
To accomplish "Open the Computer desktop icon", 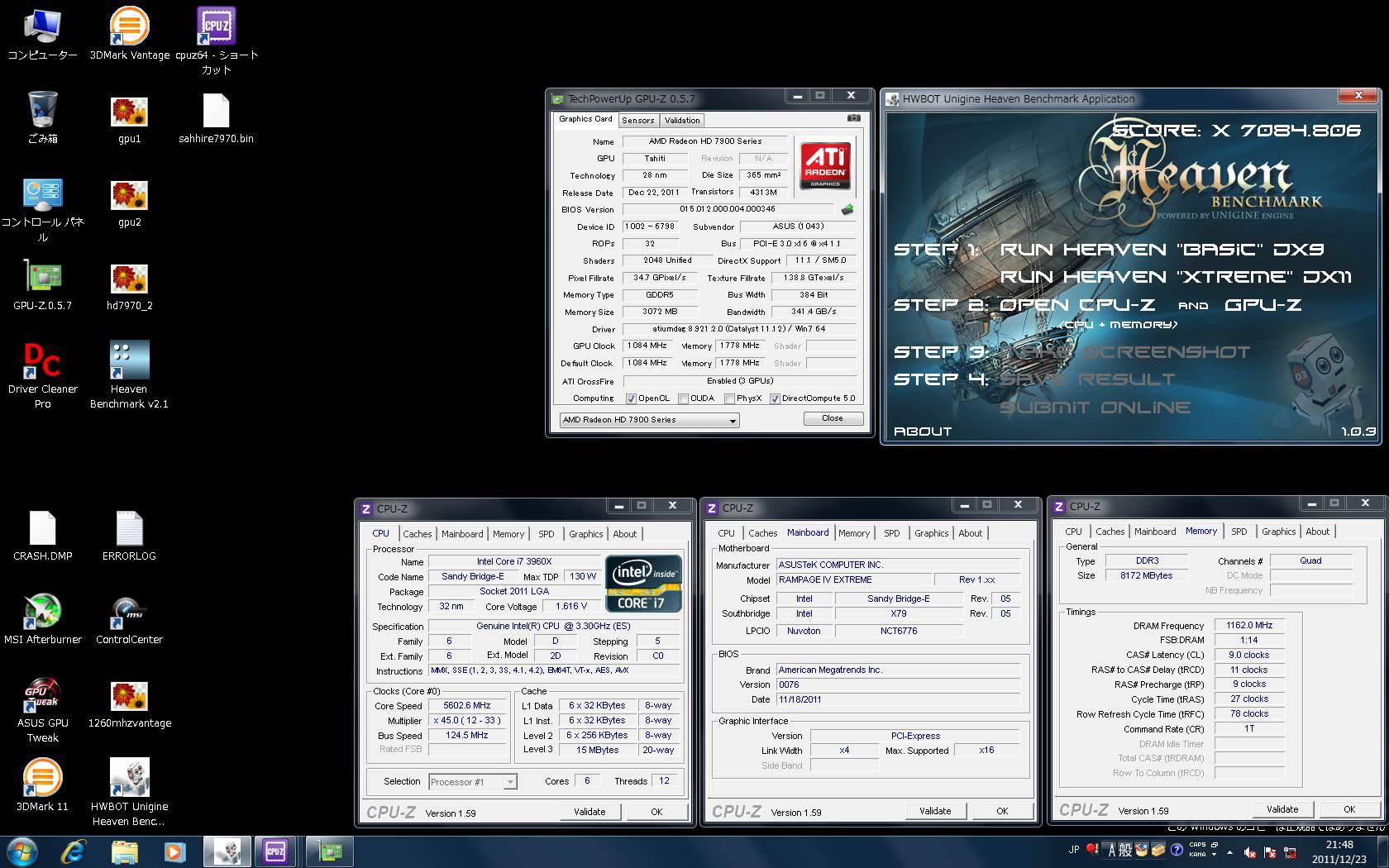I will click(x=42, y=33).
